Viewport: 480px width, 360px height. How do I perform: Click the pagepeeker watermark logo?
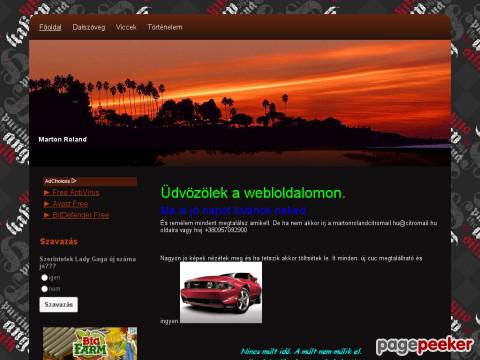click(x=424, y=346)
